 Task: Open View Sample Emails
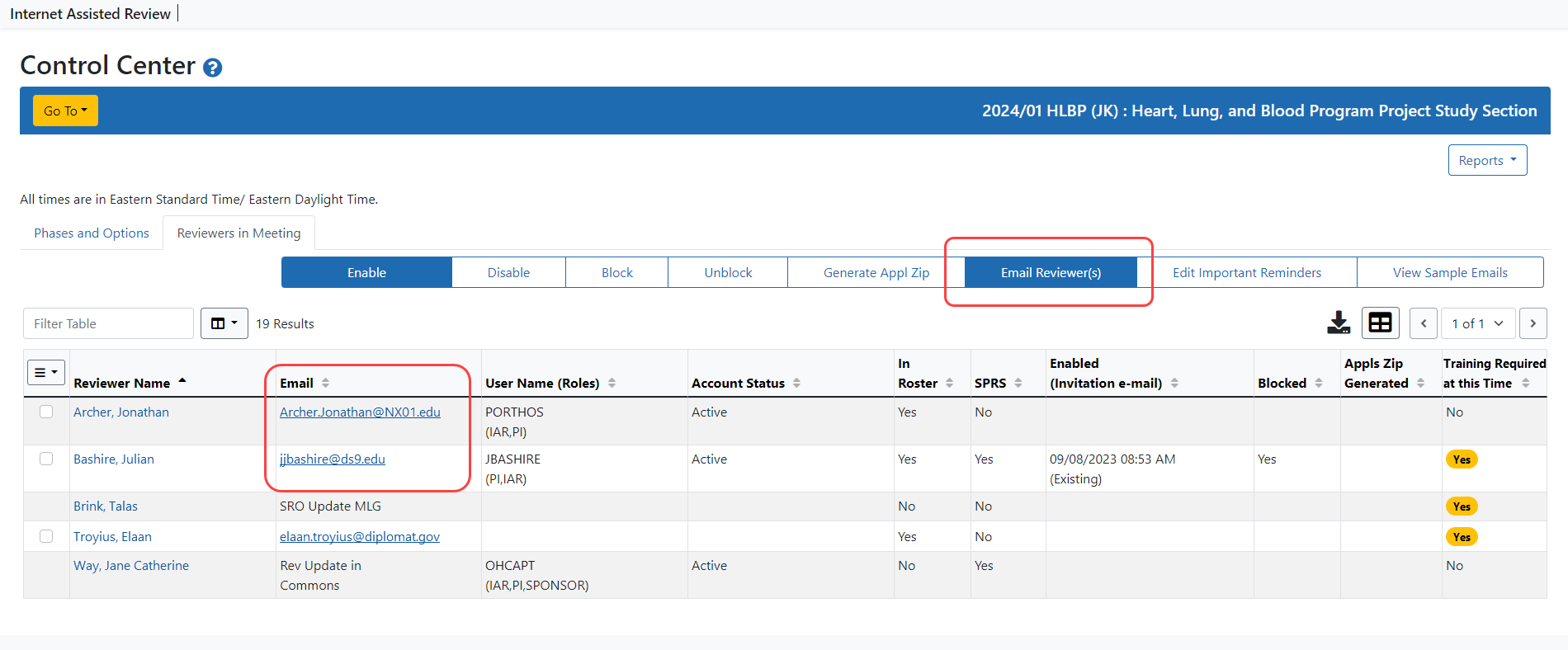1450,272
